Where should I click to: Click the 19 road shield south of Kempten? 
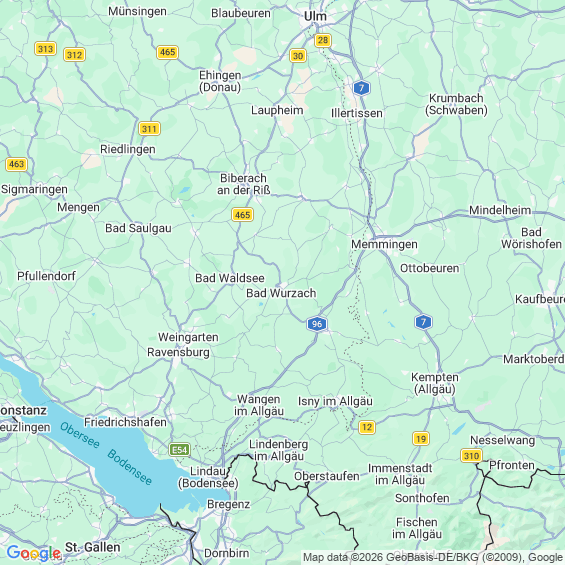point(421,439)
